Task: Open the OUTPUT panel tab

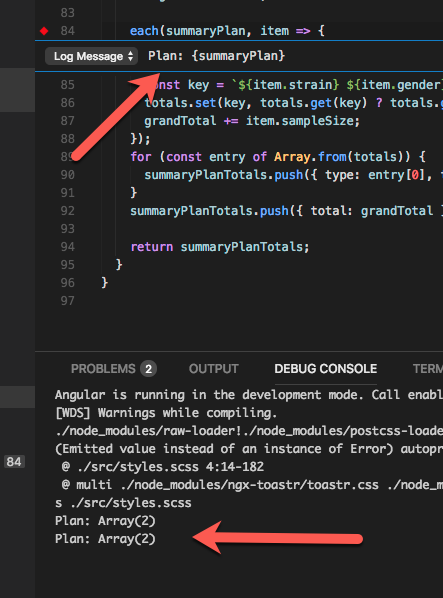Action: click(x=213, y=369)
